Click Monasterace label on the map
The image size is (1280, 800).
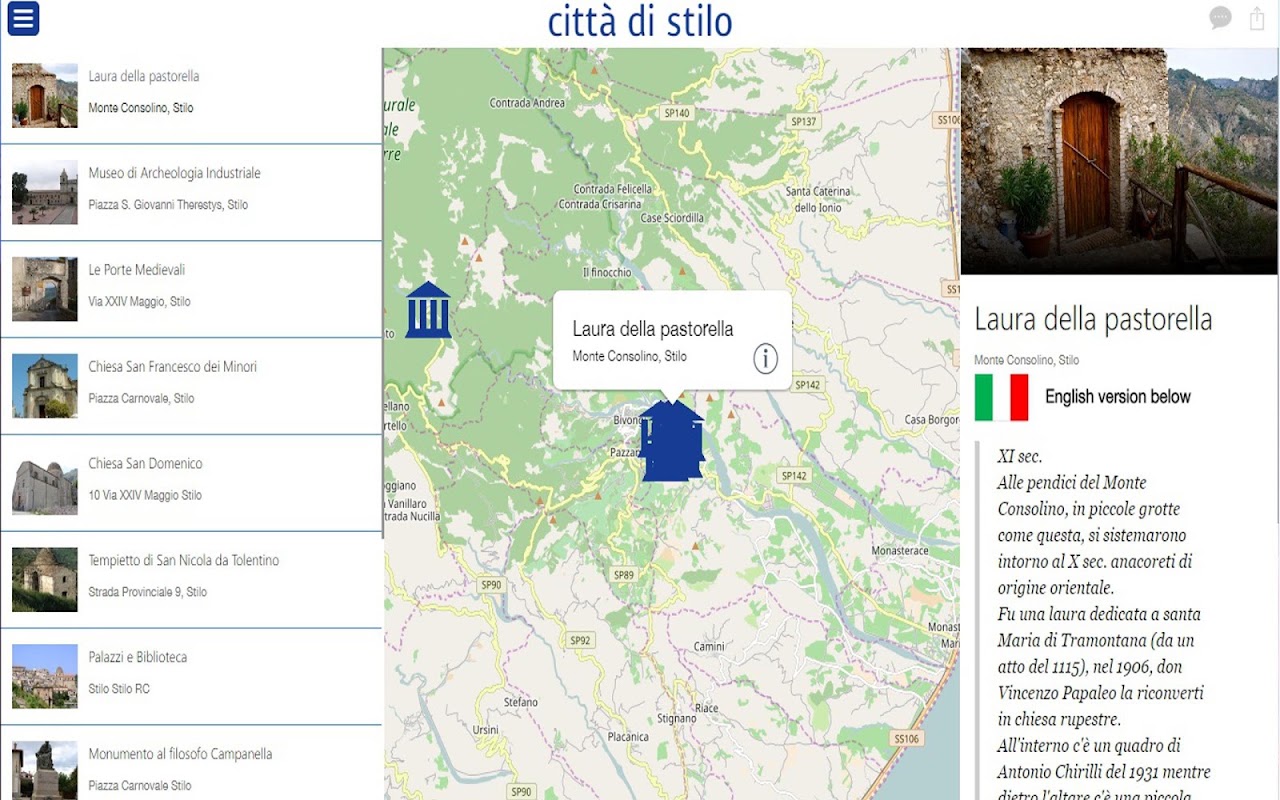tap(900, 551)
